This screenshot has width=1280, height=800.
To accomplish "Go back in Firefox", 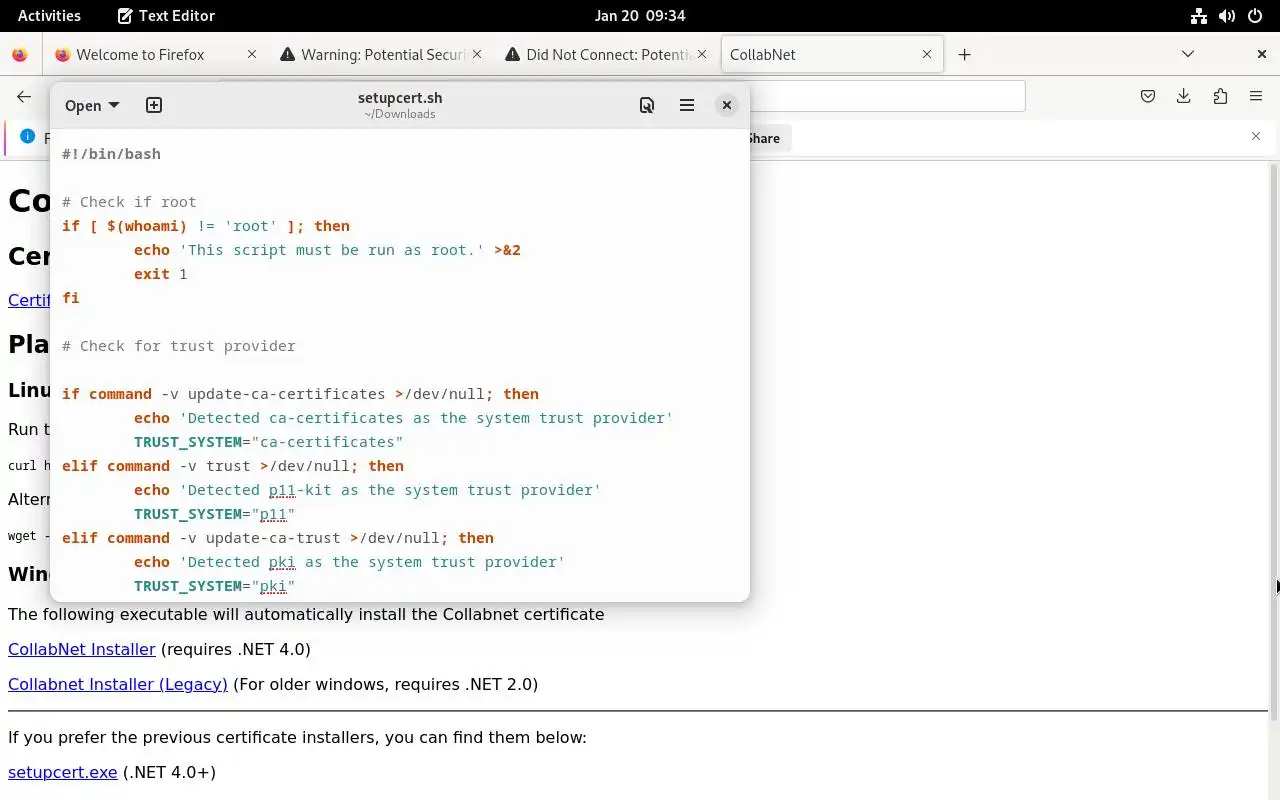I will [x=24, y=96].
